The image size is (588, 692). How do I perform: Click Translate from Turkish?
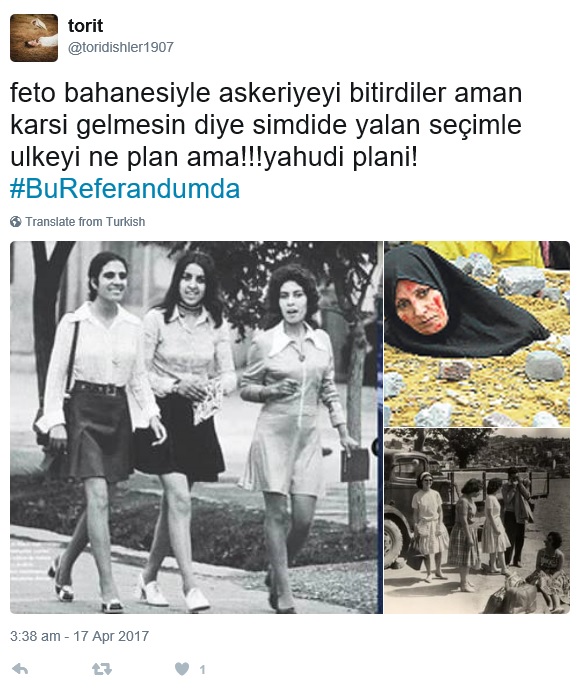85,221
